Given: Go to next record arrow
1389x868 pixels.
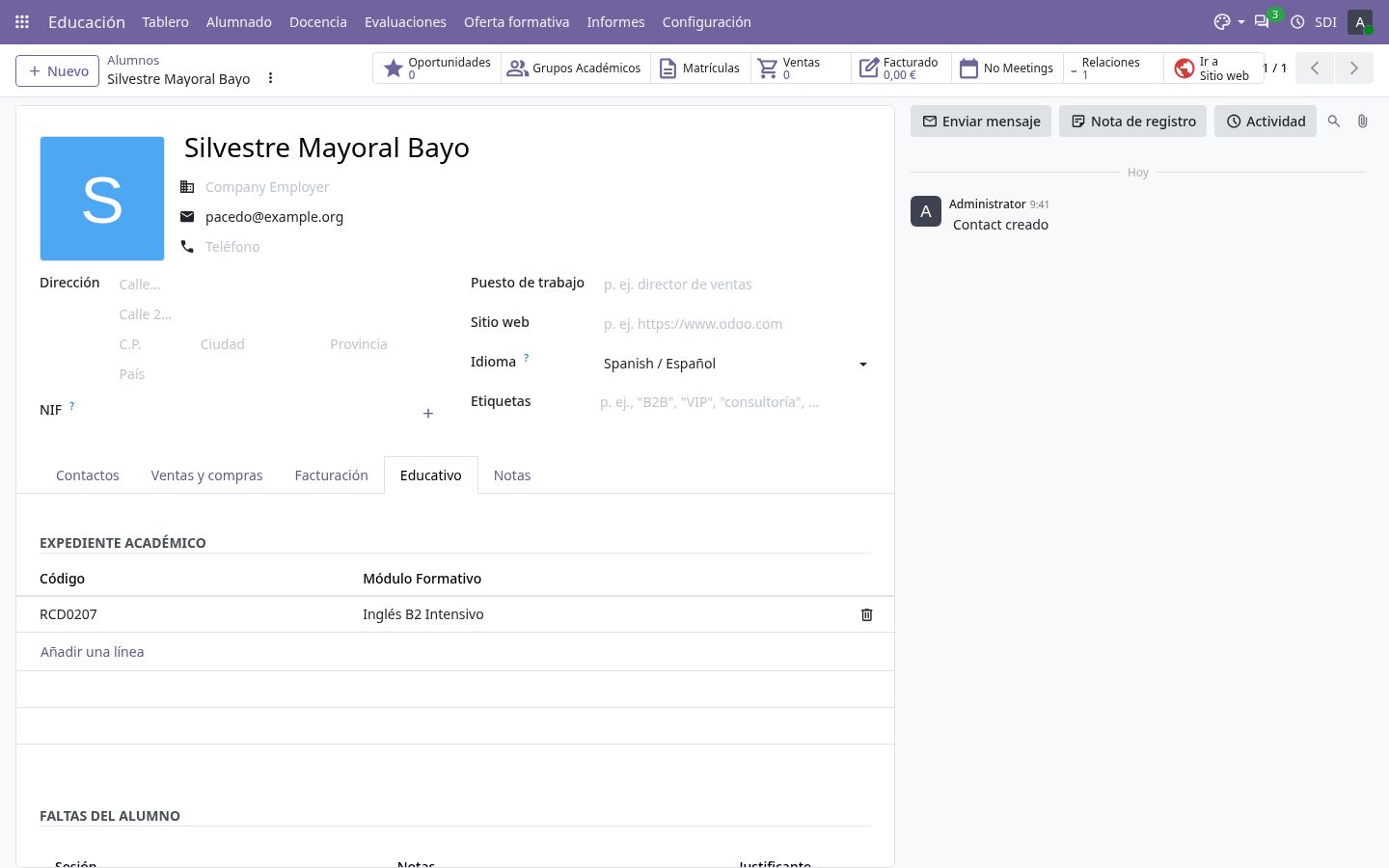Looking at the screenshot, I should coord(1353,68).
